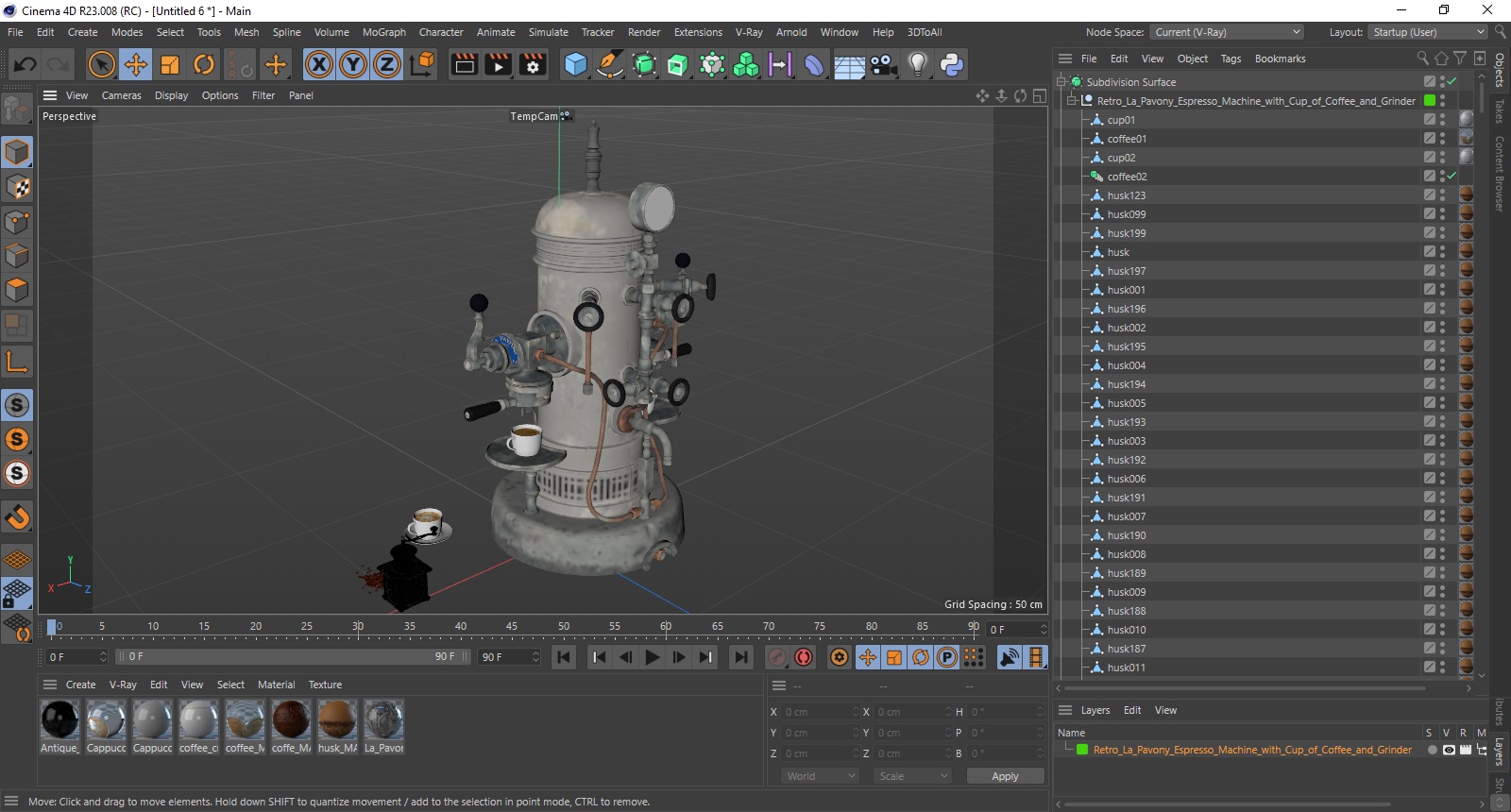Toggle husk123 layer checkbox square
Viewport: 1511px width, 812px height.
[1430, 195]
